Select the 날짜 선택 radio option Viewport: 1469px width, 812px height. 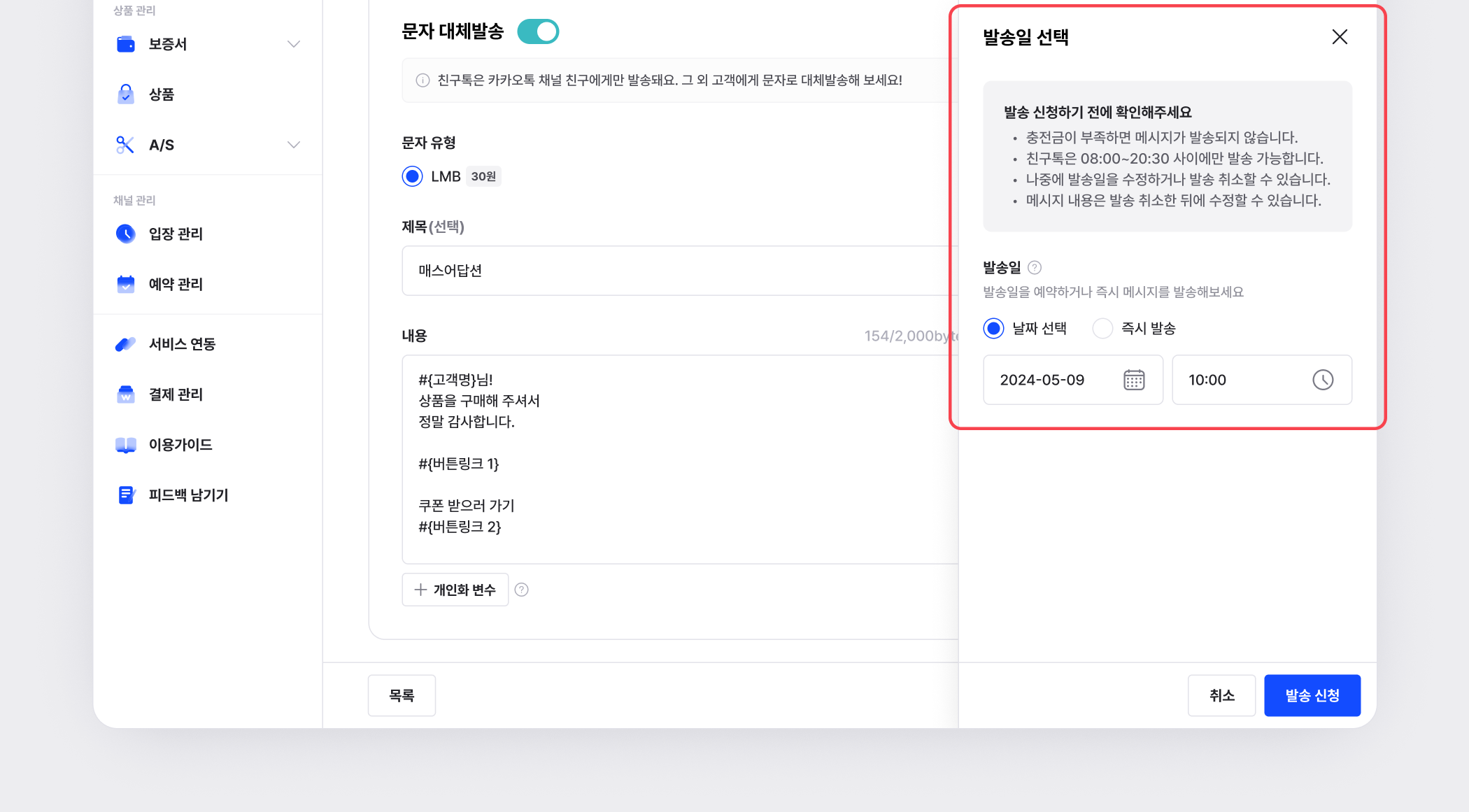pos(993,328)
